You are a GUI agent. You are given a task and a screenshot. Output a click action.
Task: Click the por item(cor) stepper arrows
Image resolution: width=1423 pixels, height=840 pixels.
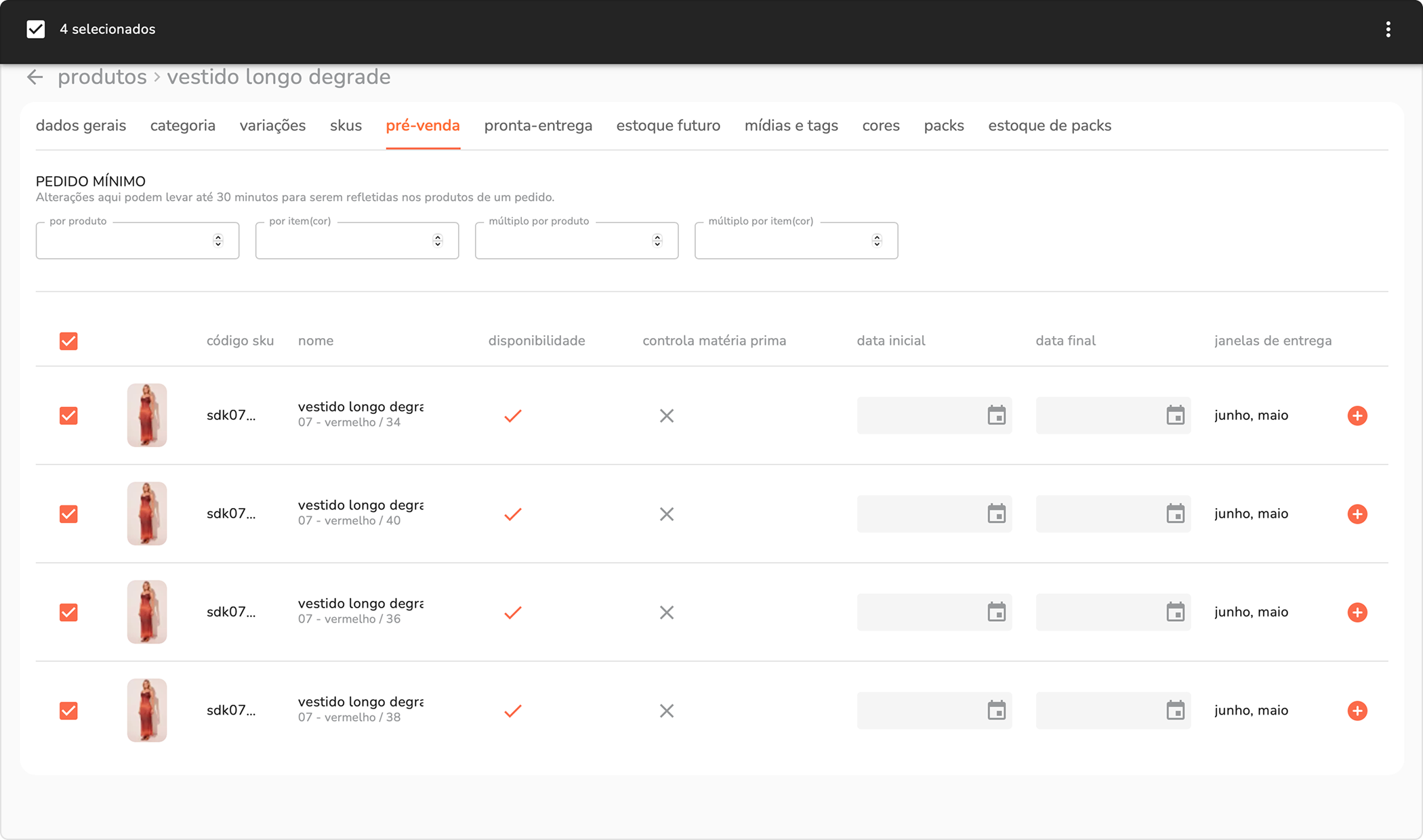tap(438, 240)
